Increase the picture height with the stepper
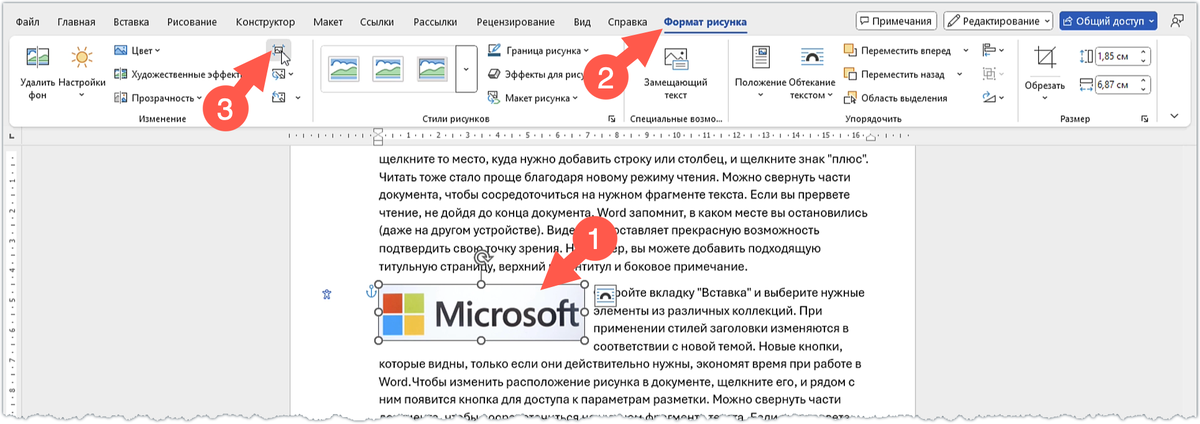 1145,53
